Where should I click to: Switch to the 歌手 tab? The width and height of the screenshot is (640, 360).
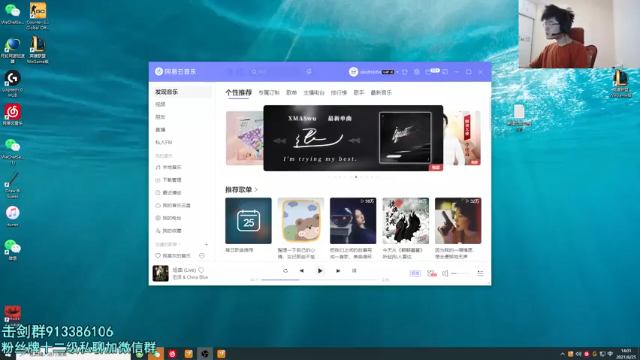[359, 93]
